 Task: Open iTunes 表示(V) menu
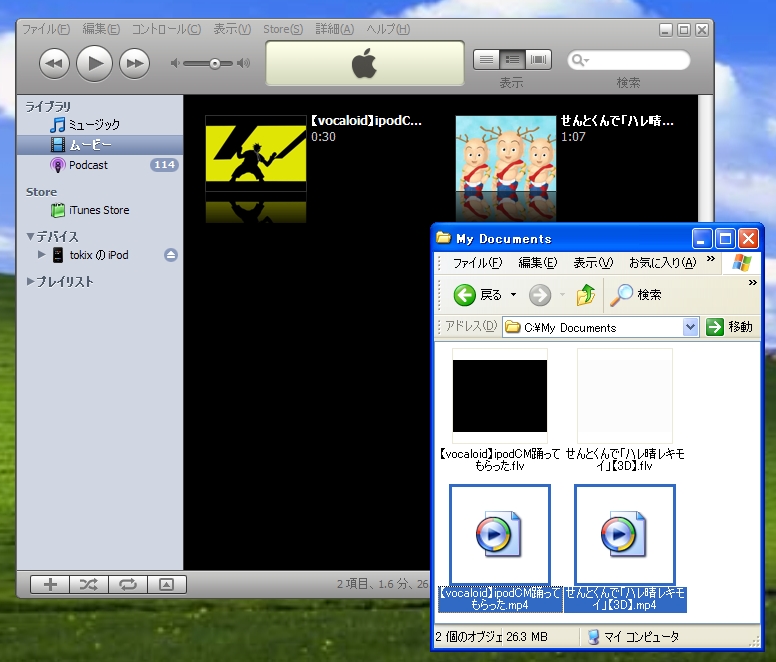[x=232, y=29]
